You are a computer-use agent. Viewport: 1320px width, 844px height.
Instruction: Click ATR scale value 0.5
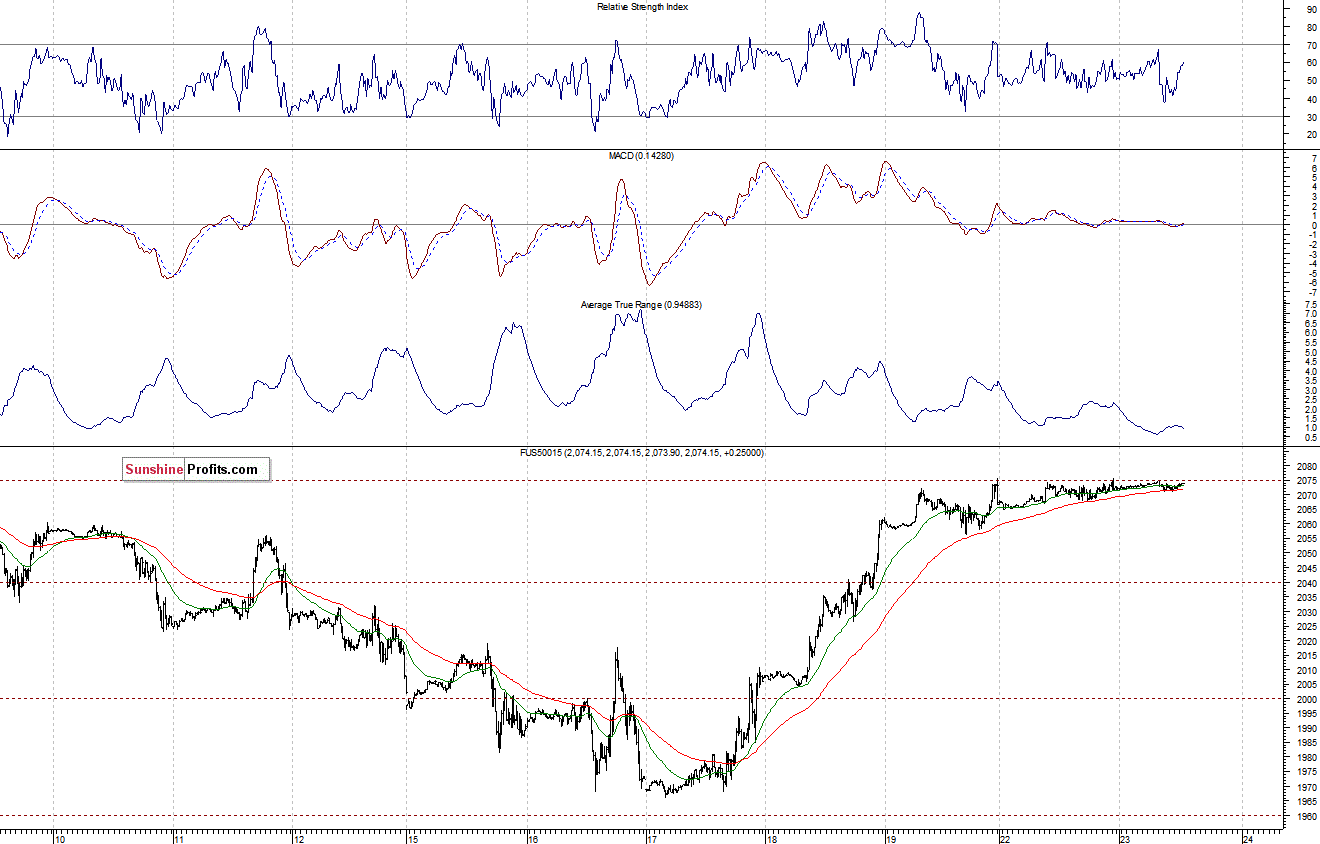[x=1309, y=438]
